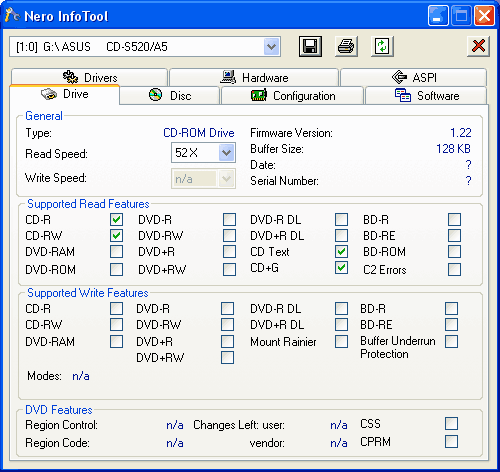Click the disc icon on Disc tab
Screen dimensions: 500x472
tap(155, 95)
